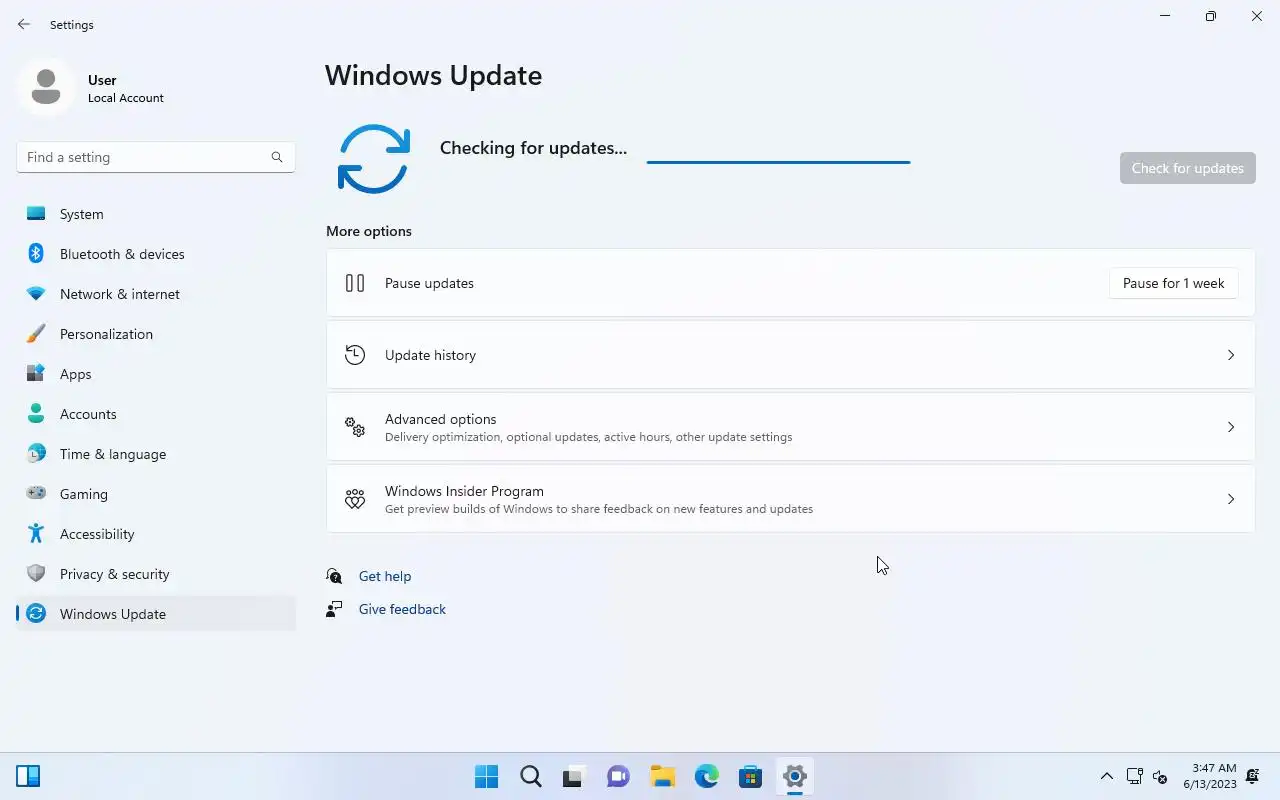Show hidden icons tray chevron
Screen dimensions: 1280x800
(1107, 776)
